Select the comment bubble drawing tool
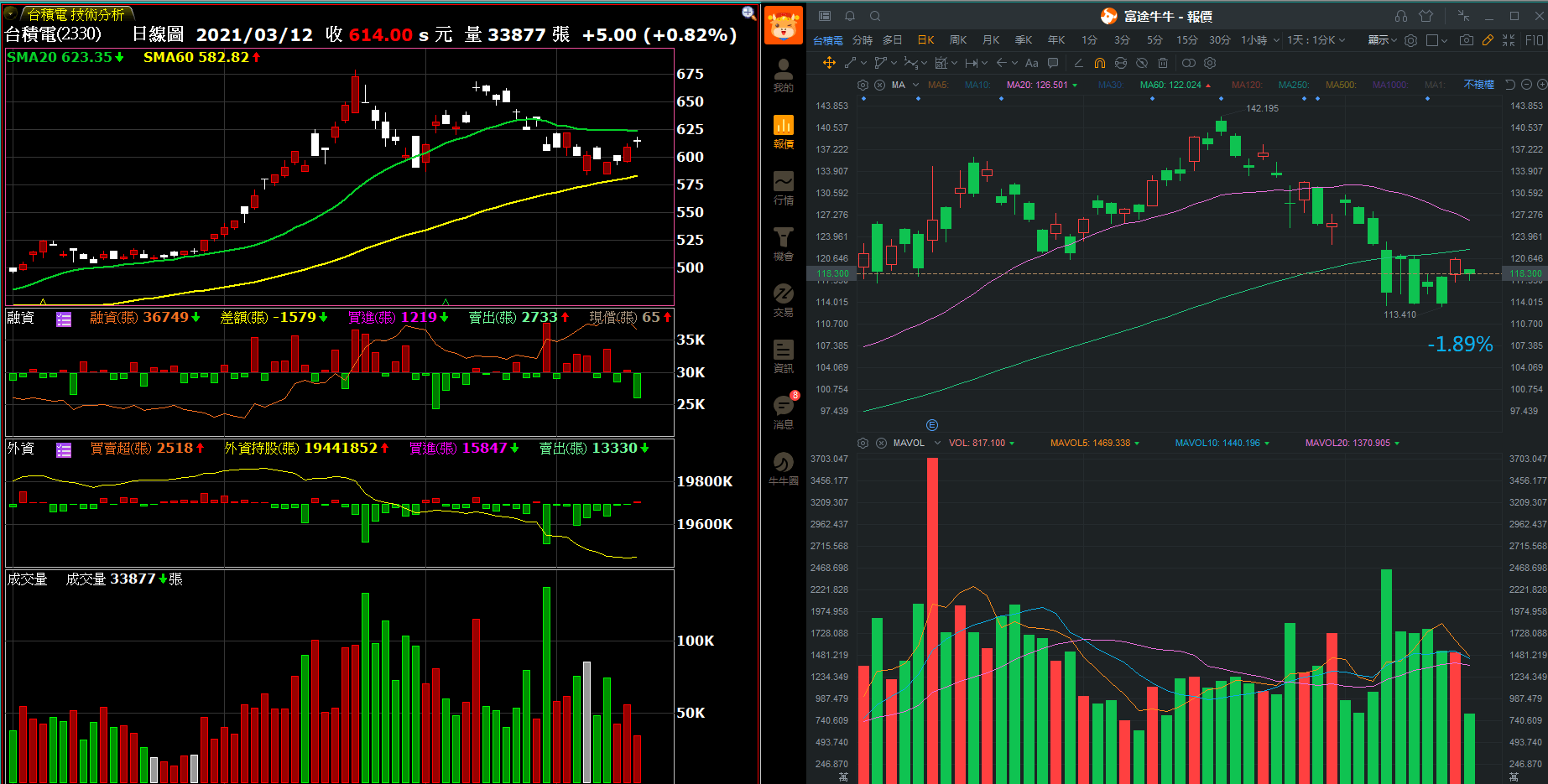The width and height of the screenshot is (1548, 784). (x=1053, y=63)
